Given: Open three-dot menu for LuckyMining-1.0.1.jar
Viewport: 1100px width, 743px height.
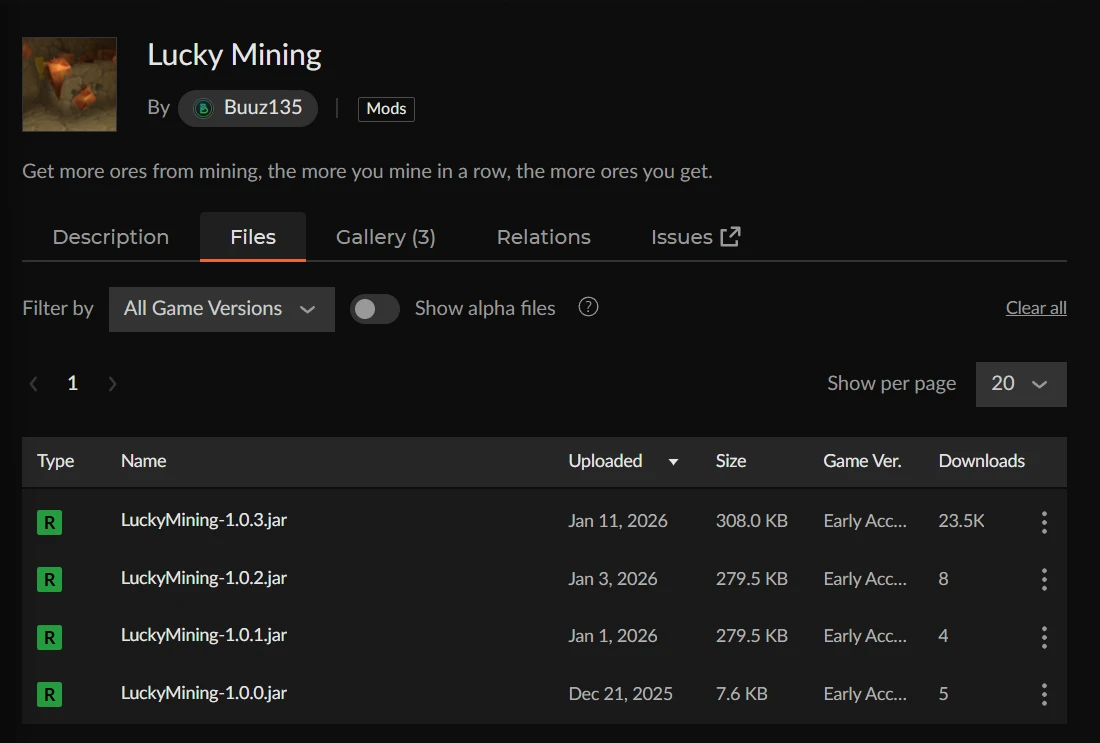Looking at the screenshot, I should click(1044, 636).
